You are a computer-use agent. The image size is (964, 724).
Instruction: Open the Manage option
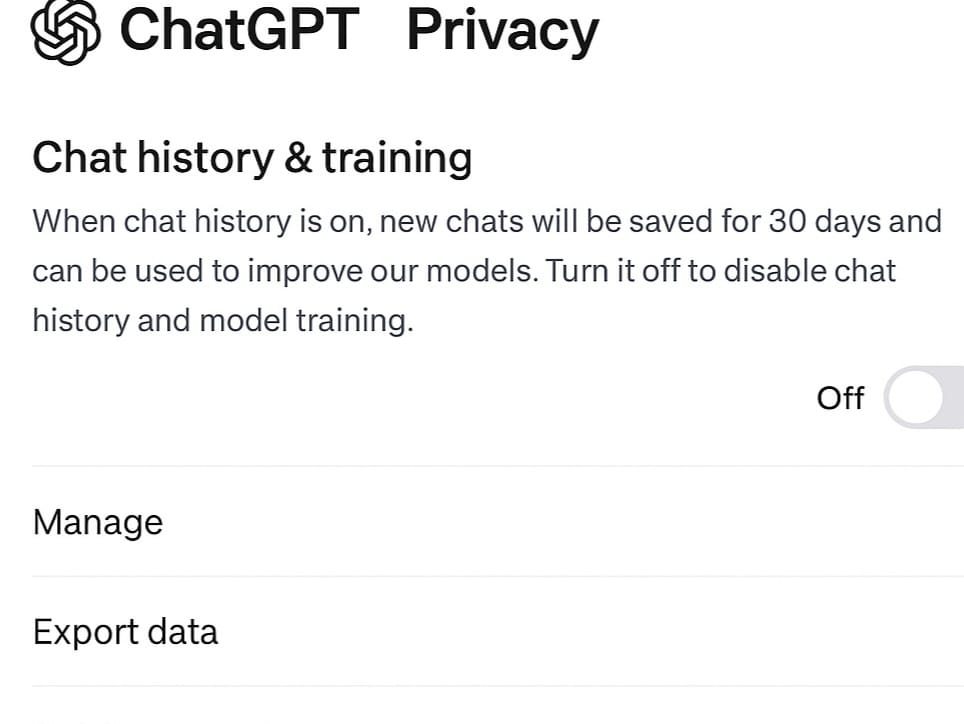[x=498, y=522]
